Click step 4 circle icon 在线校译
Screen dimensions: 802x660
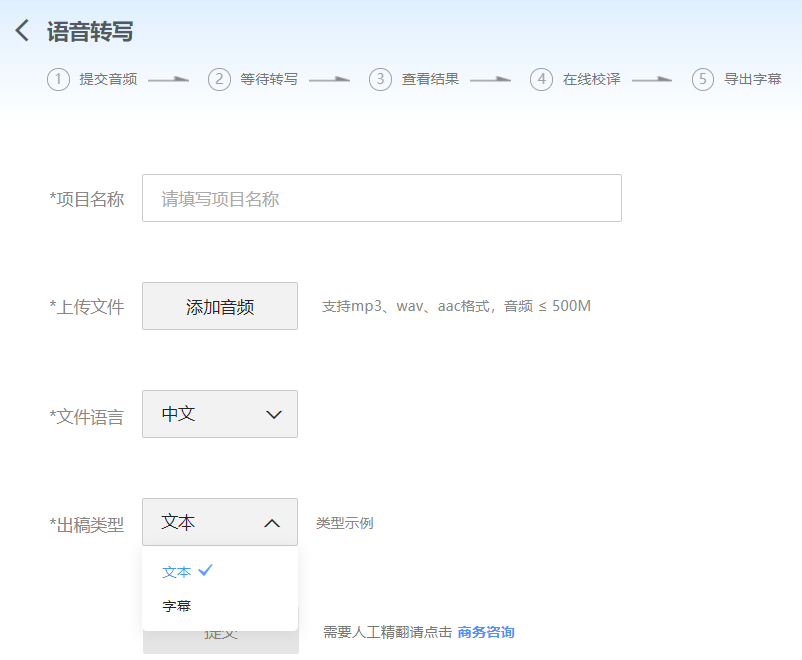pyautogui.click(x=541, y=79)
